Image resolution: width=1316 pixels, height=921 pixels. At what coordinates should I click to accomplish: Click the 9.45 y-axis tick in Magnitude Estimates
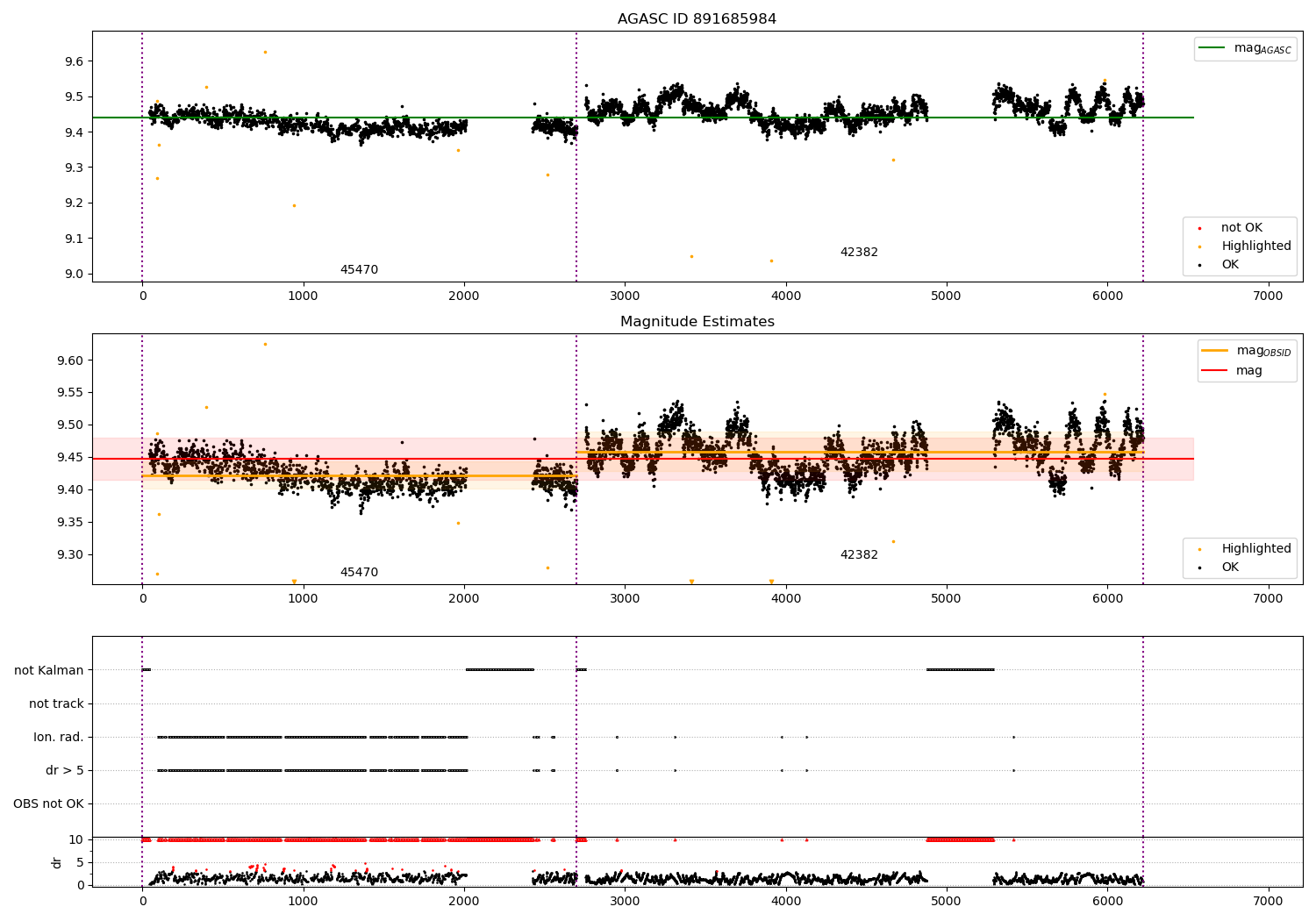click(x=70, y=458)
